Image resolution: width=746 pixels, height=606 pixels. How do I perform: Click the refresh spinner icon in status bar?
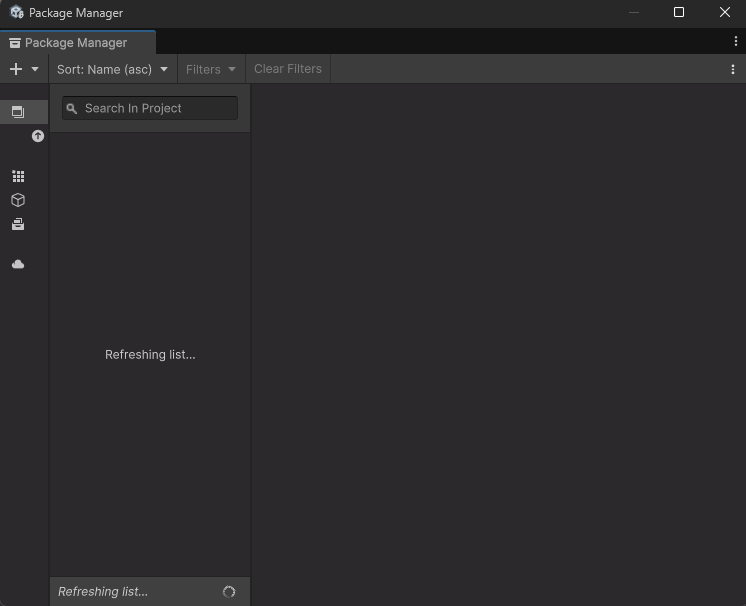click(x=229, y=592)
